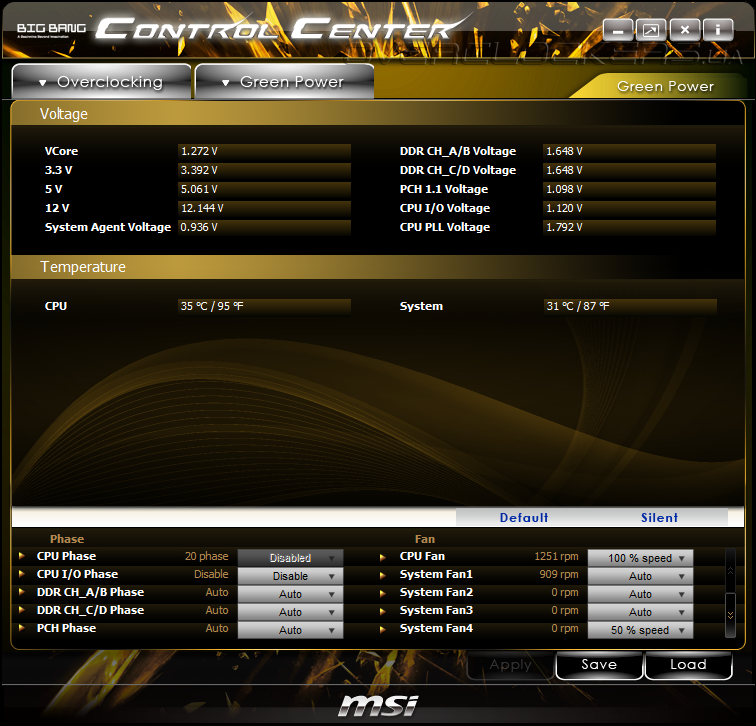Click the 12 V reading 12.144 V
756x726 pixels.
[264, 208]
